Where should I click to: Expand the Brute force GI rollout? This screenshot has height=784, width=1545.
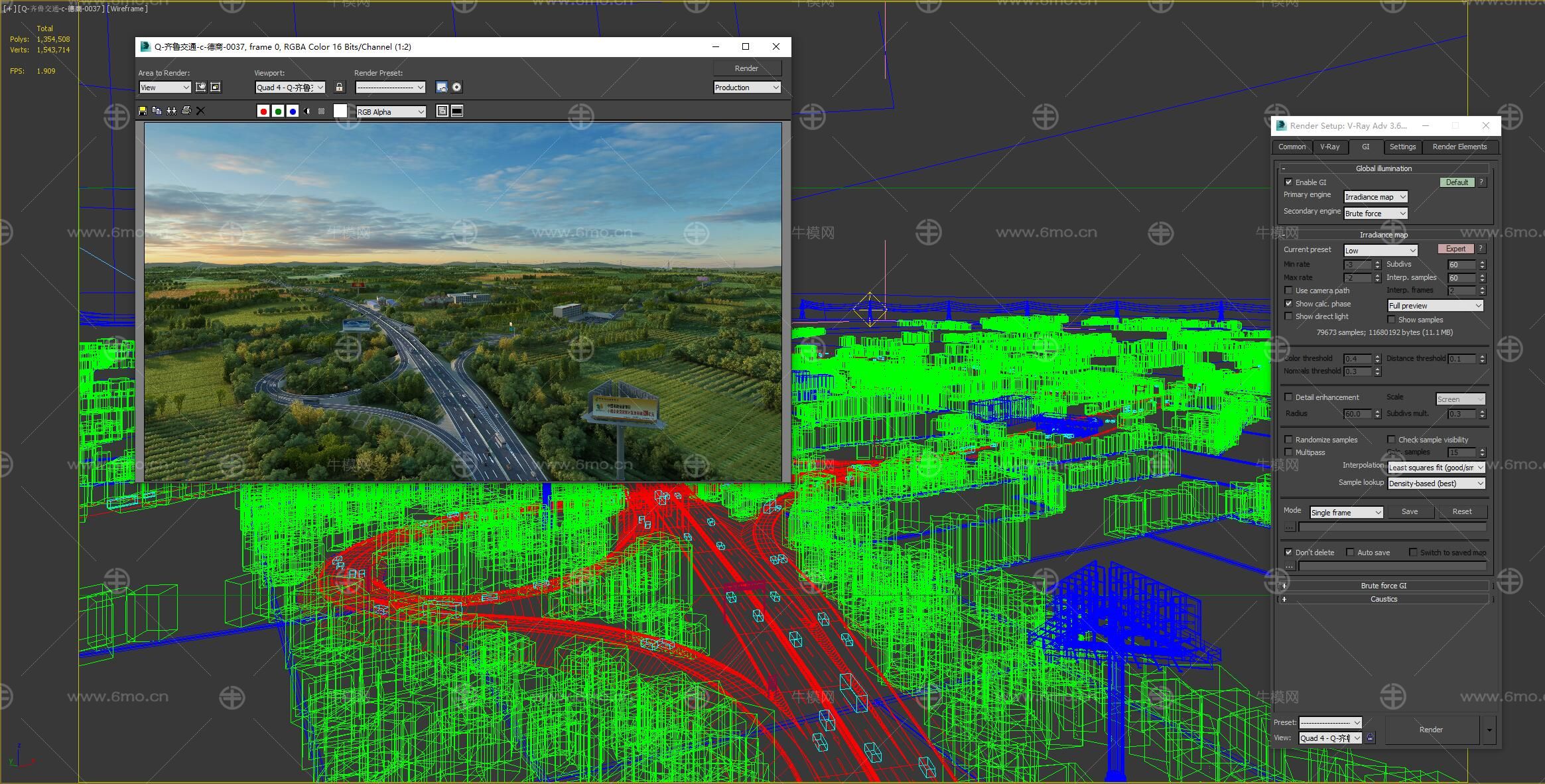[1384, 586]
